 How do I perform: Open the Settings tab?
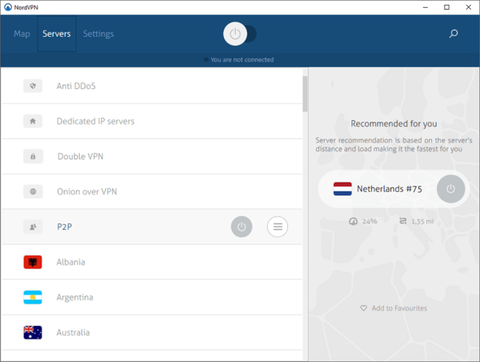coord(98,34)
